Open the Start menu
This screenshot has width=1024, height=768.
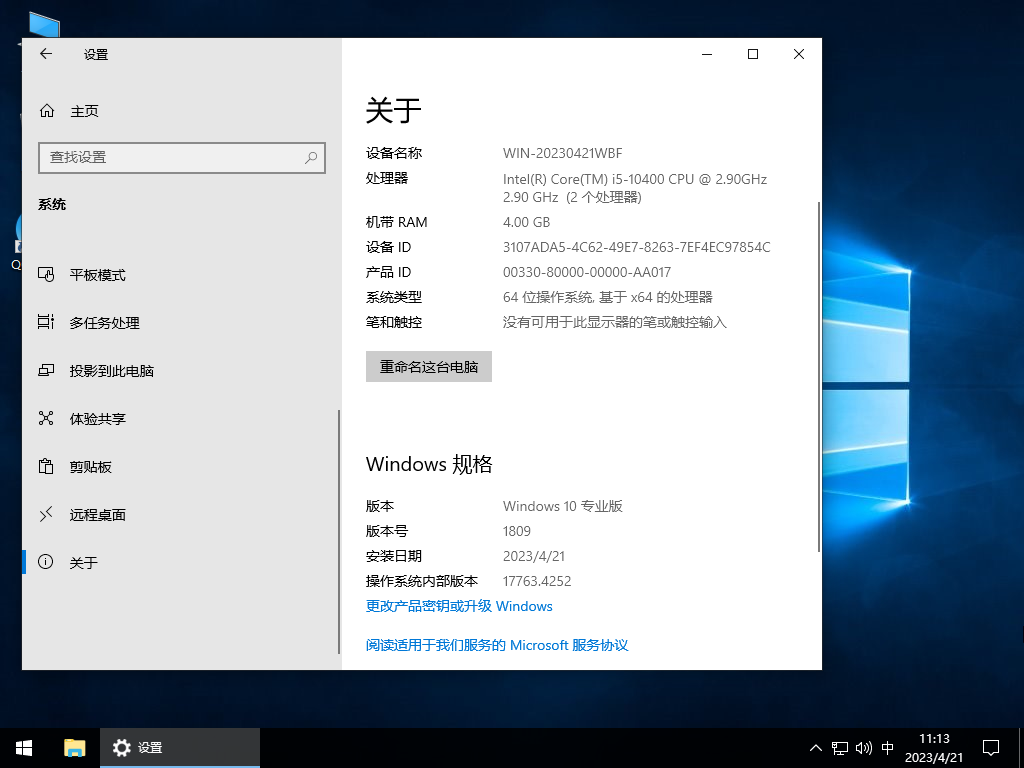23,747
